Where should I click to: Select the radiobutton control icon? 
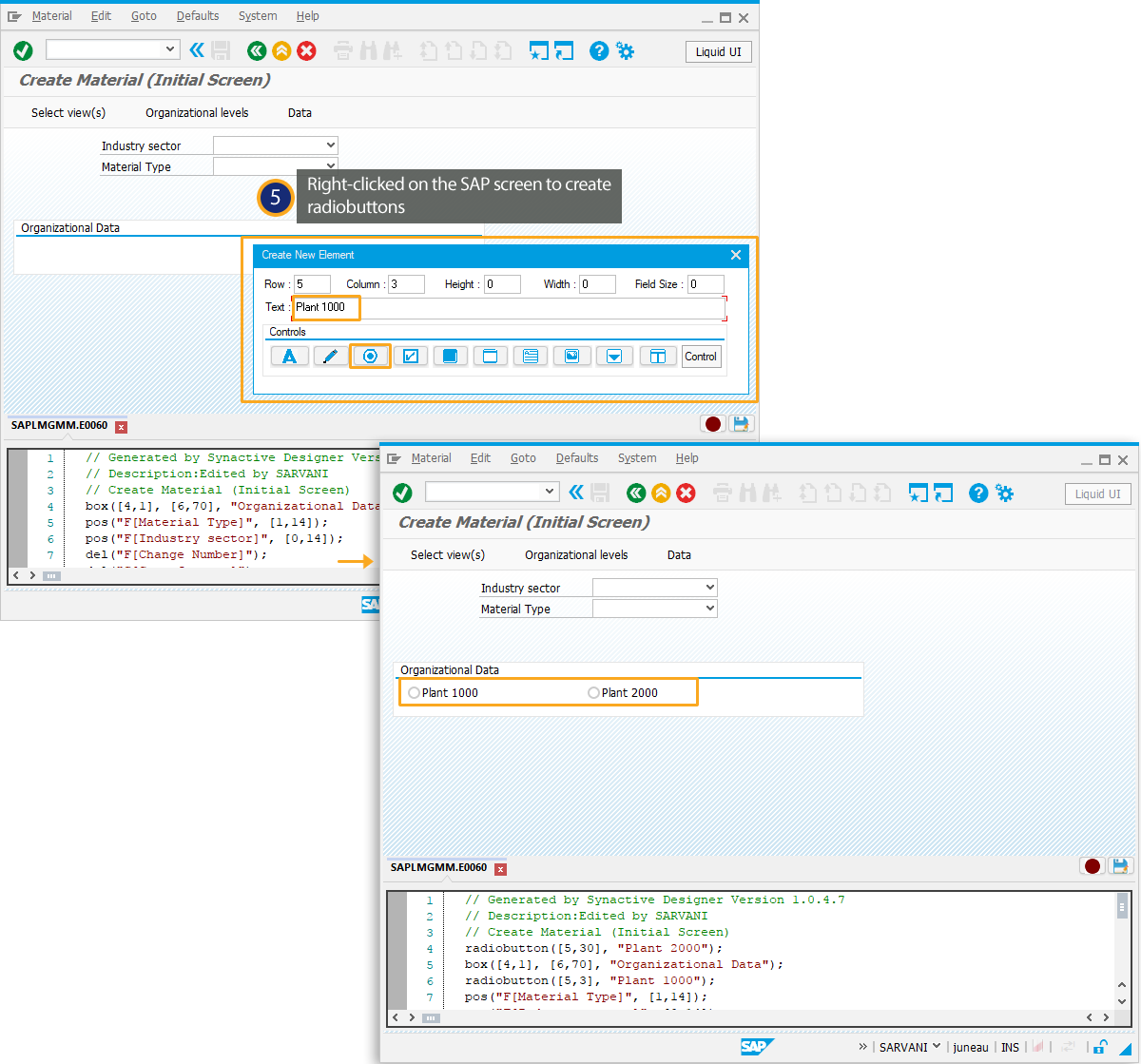(371, 357)
